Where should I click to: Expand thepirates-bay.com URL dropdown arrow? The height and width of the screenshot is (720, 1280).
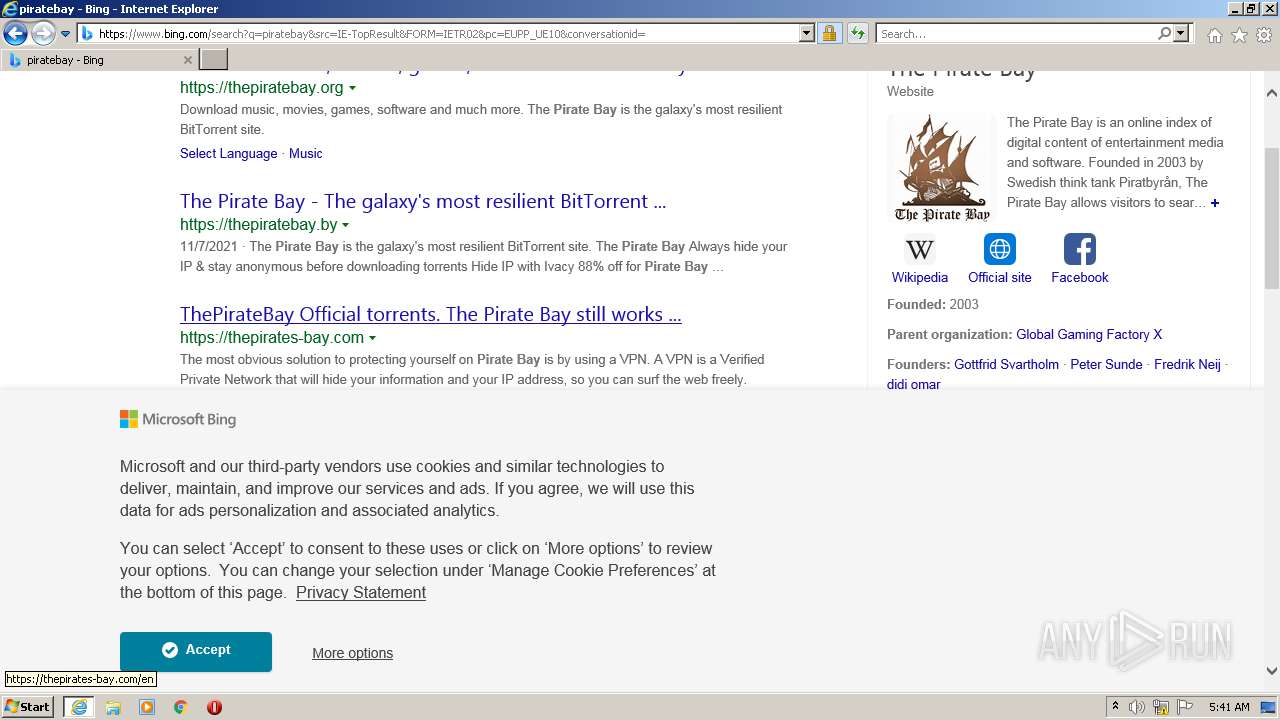372,338
